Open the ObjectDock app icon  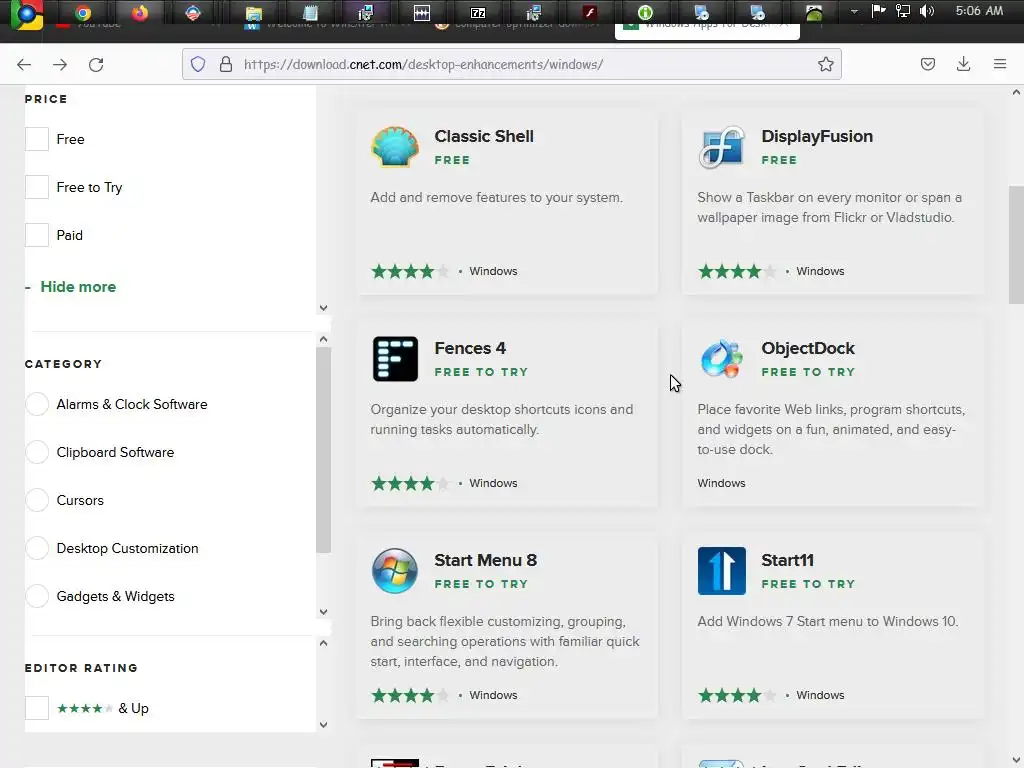click(722, 359)
